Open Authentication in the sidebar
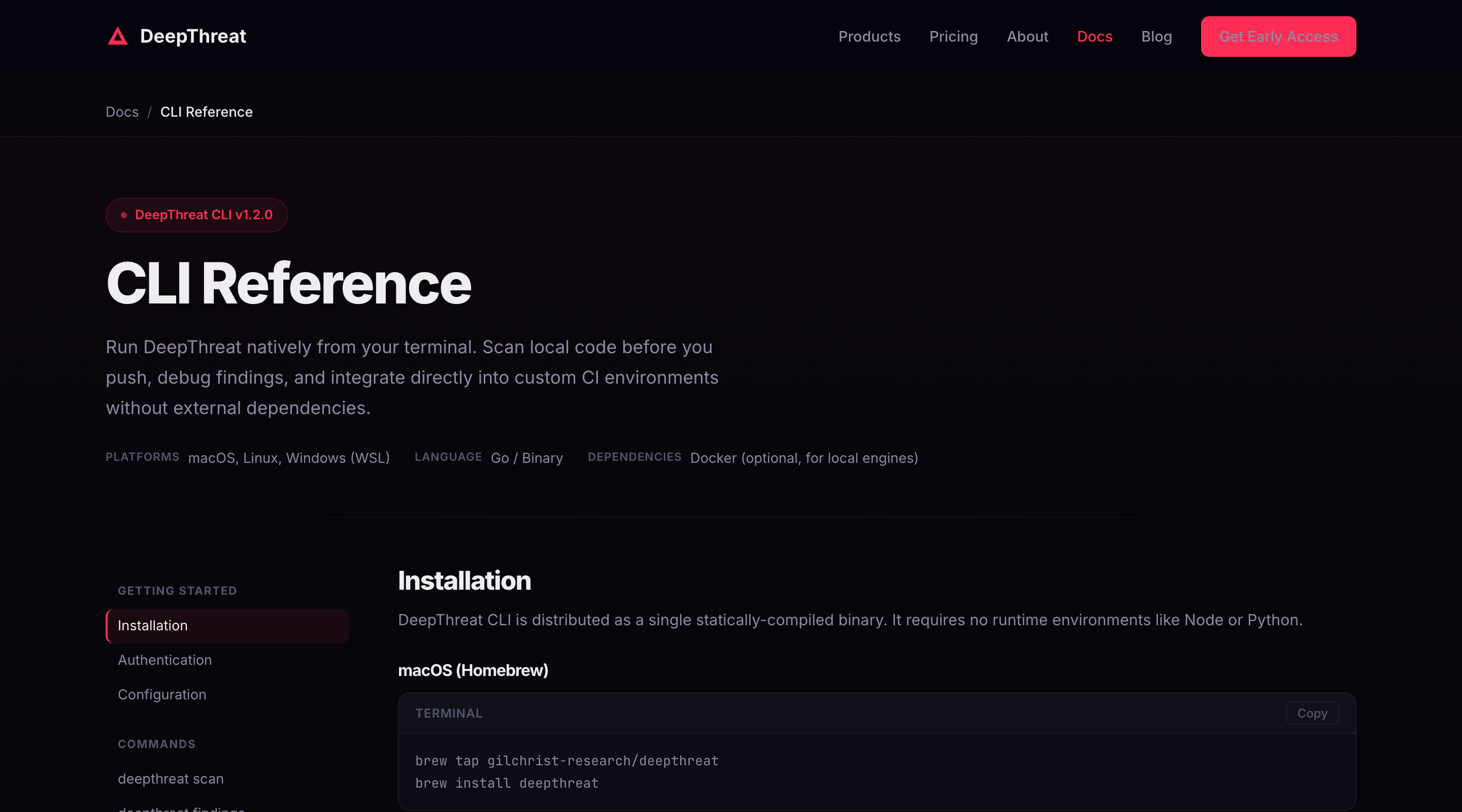The width and height of the screenshot is (1462, 812). [x=164, y=660]
